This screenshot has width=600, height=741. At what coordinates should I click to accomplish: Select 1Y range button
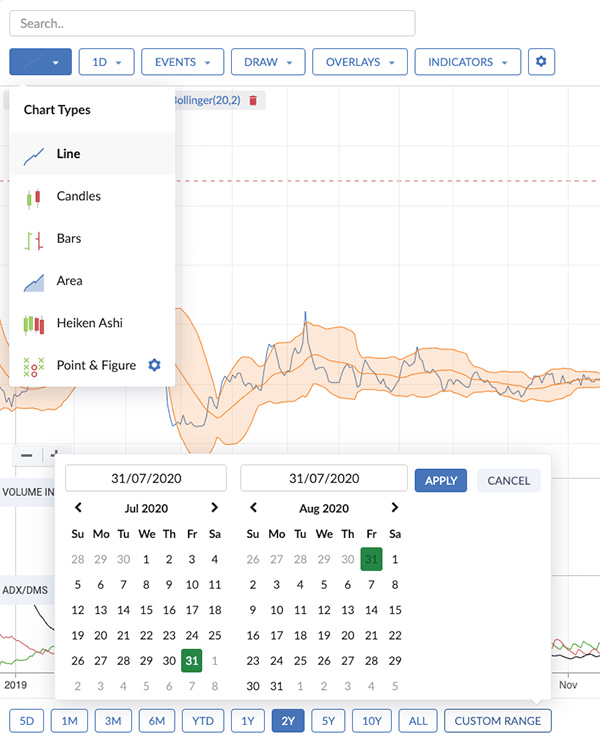click(248, 721)
